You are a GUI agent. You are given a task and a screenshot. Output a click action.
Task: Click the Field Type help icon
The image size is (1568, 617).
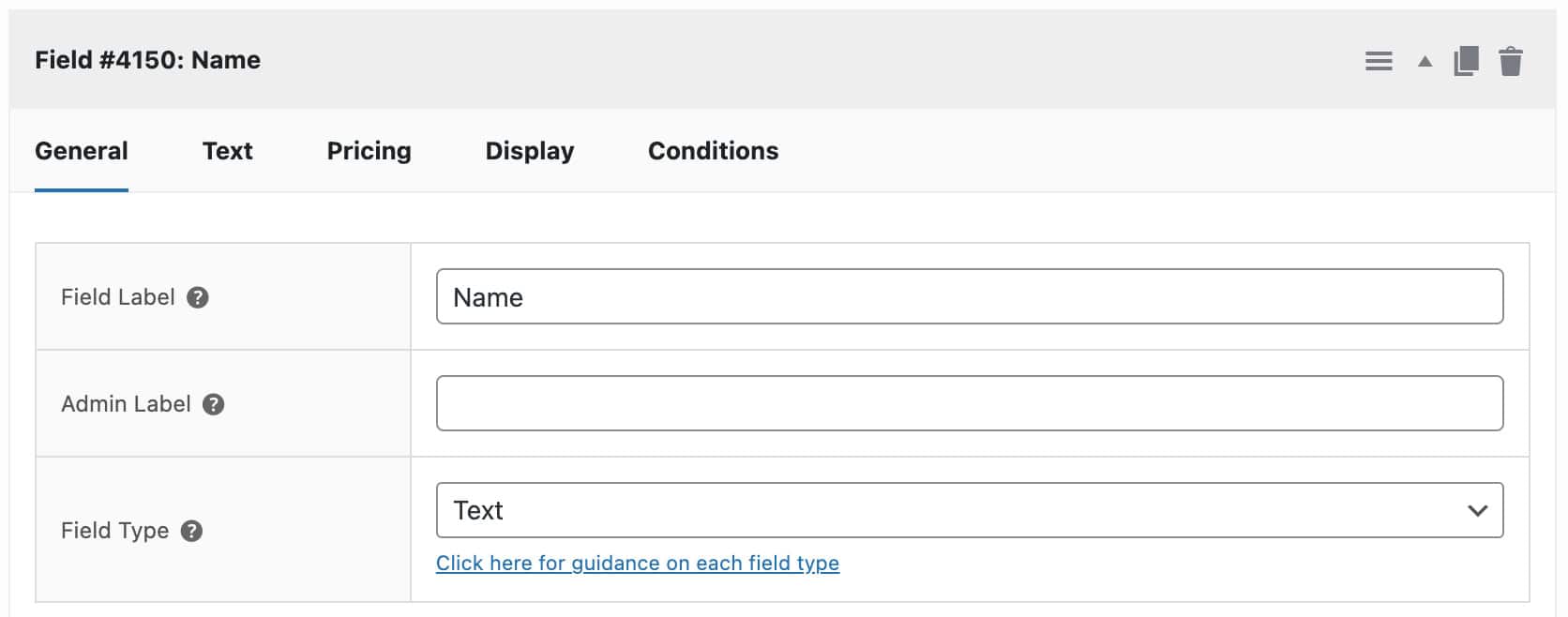coord(192,531)
